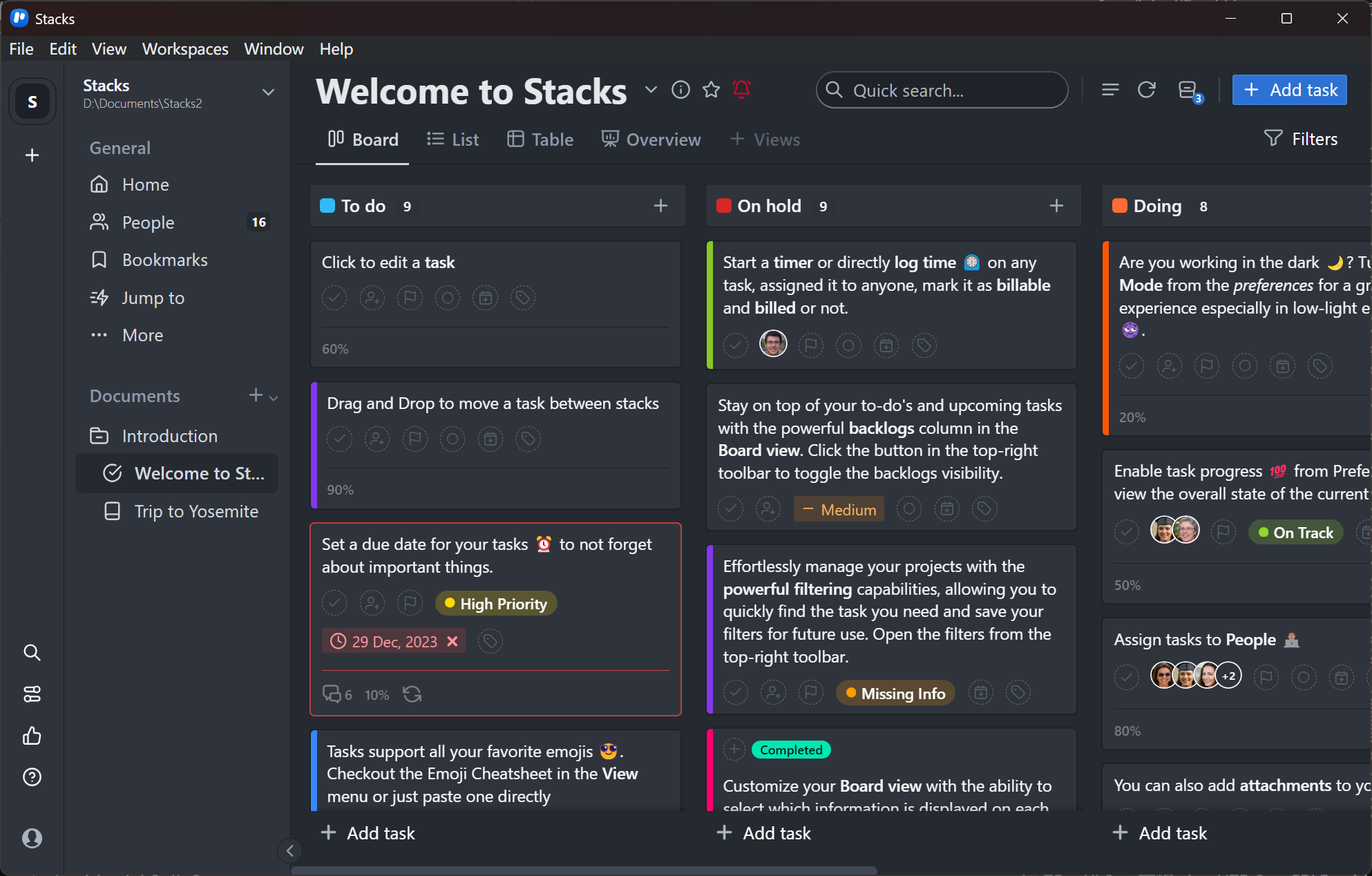This screenshot has height=876, width=1372.
Task: Expand the Documents add chevron
Action: coord(274,397)
